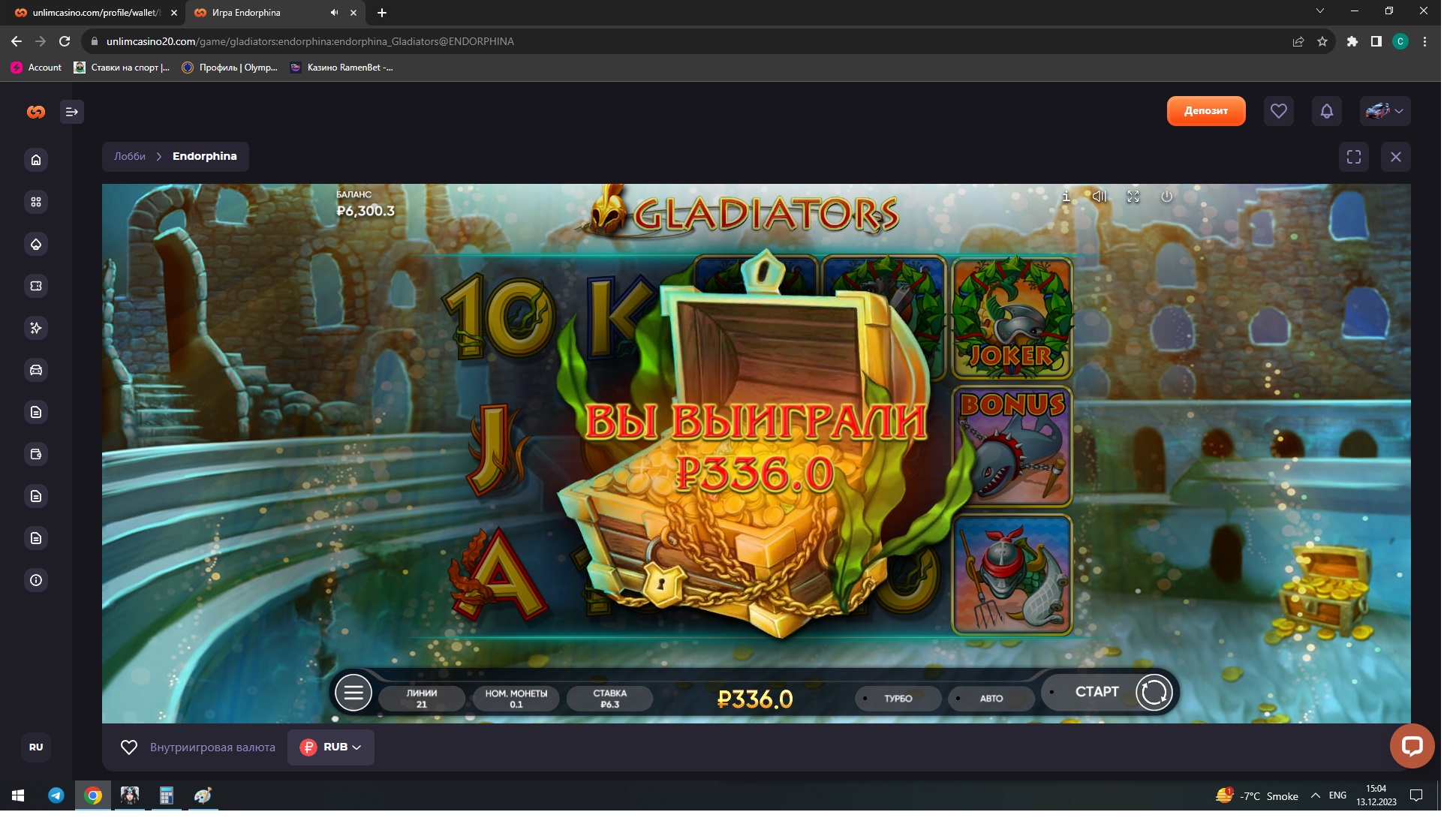Screen dimensions: 1456x824
Task: Mute the game sound icon
Action: (1100, 197)
